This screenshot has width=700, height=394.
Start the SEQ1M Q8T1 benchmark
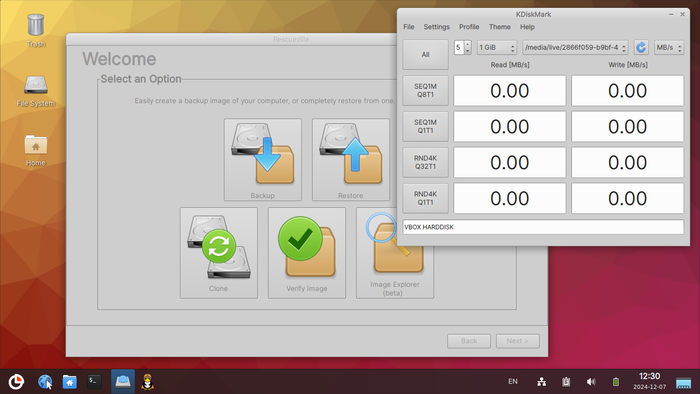425,91
